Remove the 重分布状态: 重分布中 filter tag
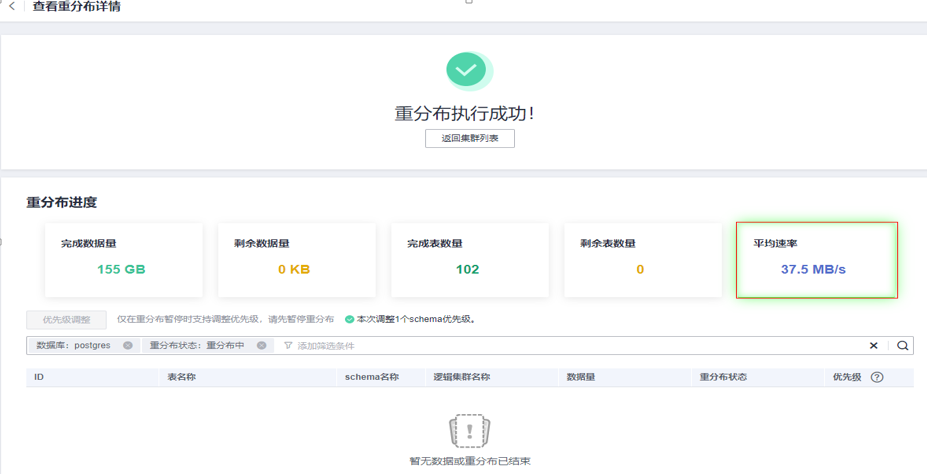927x474 pixels. click(x=261, y=346)
